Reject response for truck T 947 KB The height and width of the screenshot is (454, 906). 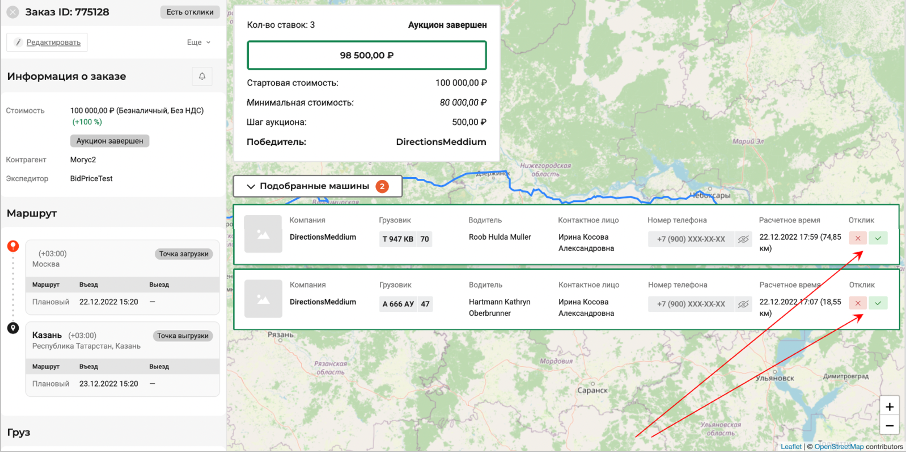click(858, 238)
